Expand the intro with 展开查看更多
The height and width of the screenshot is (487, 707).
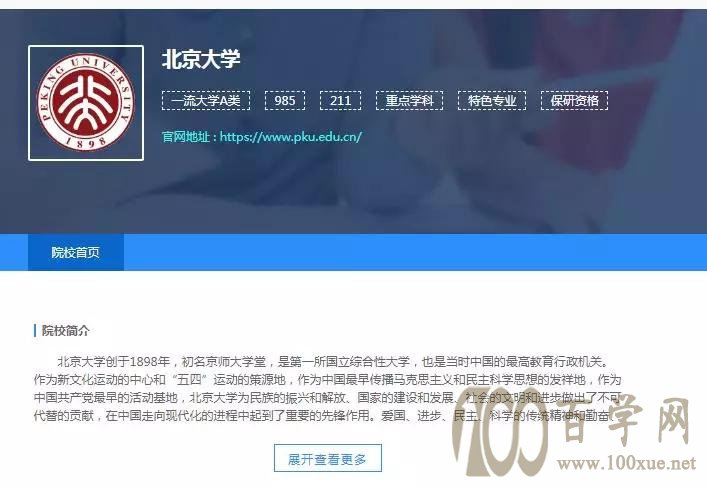[x=328, y=458]
